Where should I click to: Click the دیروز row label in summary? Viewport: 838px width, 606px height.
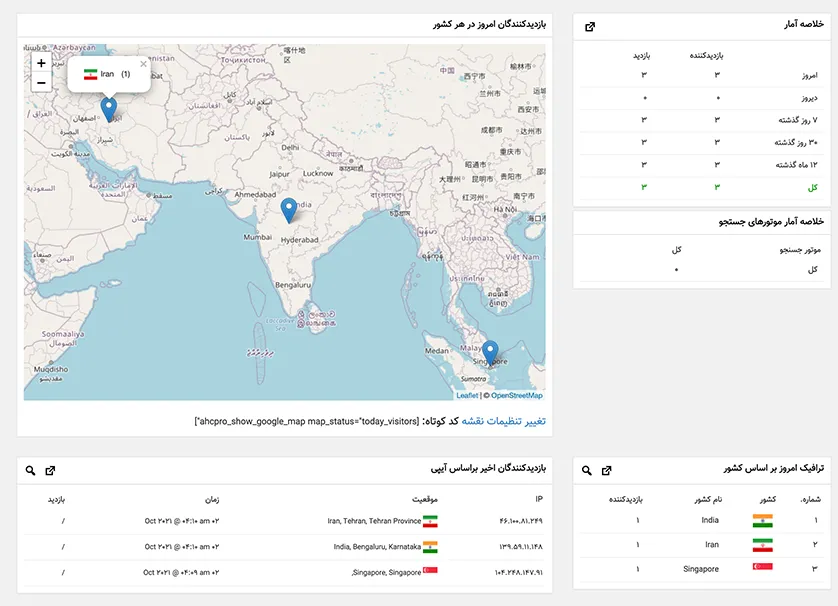810,98
